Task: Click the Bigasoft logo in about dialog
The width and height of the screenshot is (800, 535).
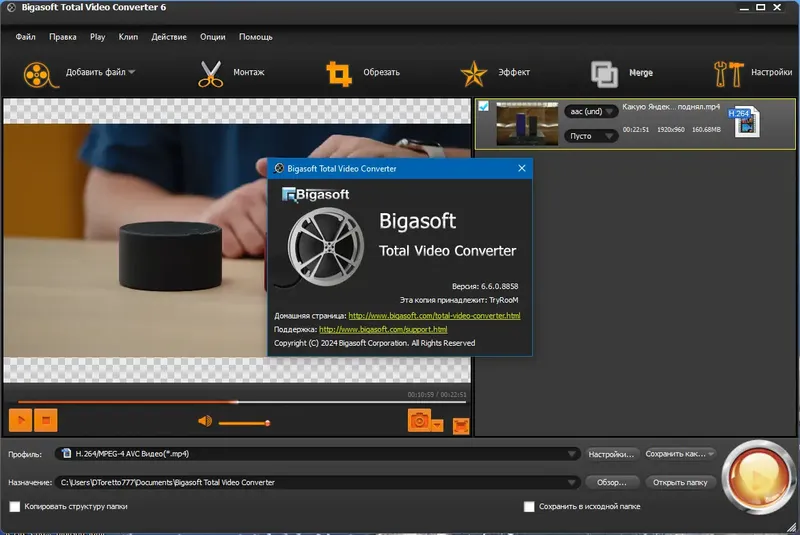Action: (315, 194)
